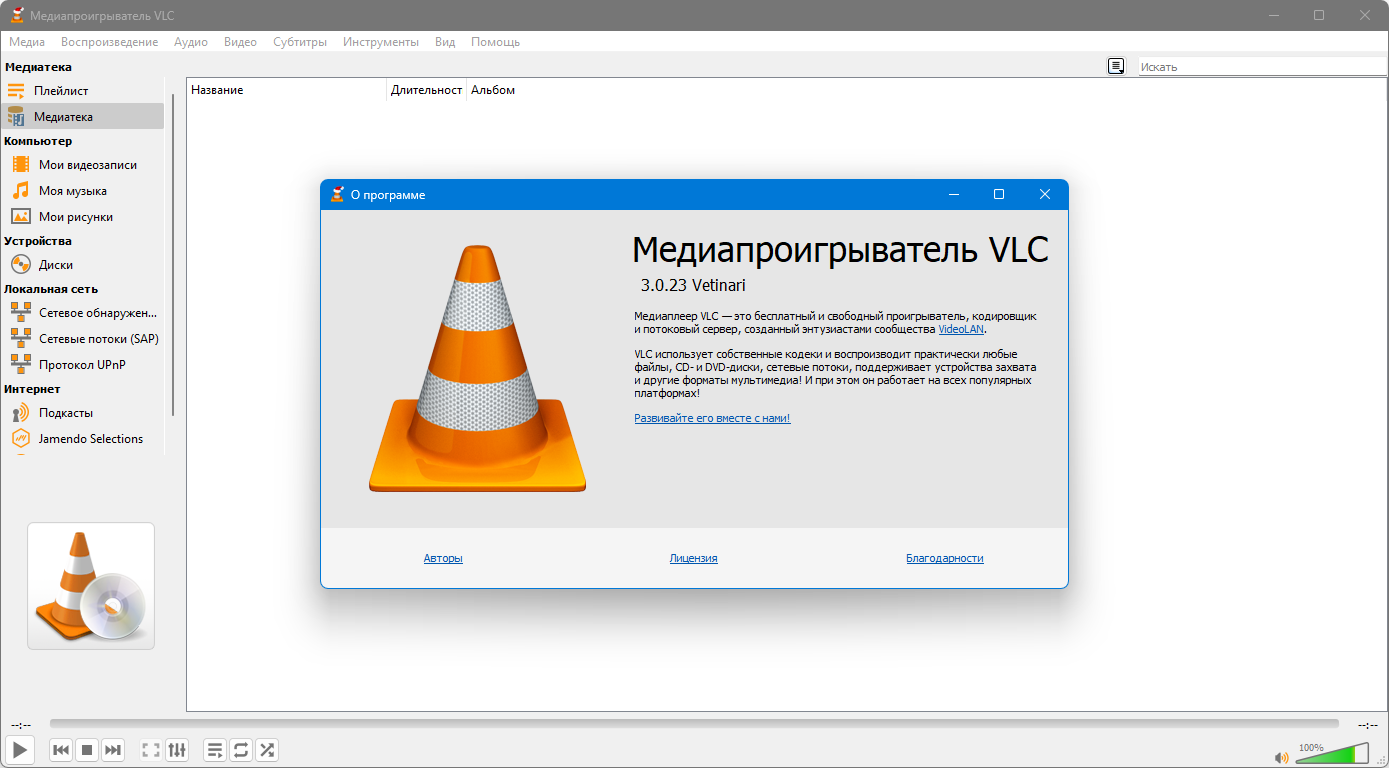Open the Субтитры menu
This screenshot has height=768, width=1389.
click(300, 42)
